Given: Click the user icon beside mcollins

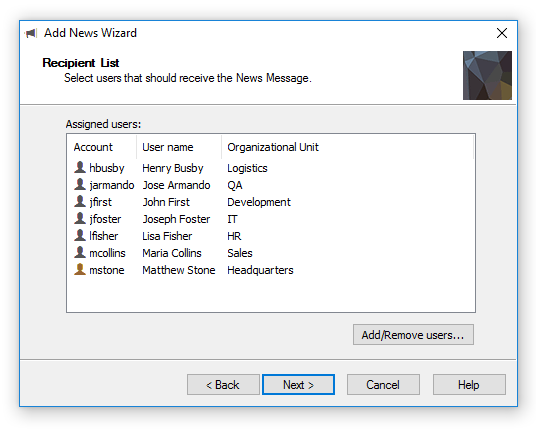Looking at the screenshot, I should 80,253.
